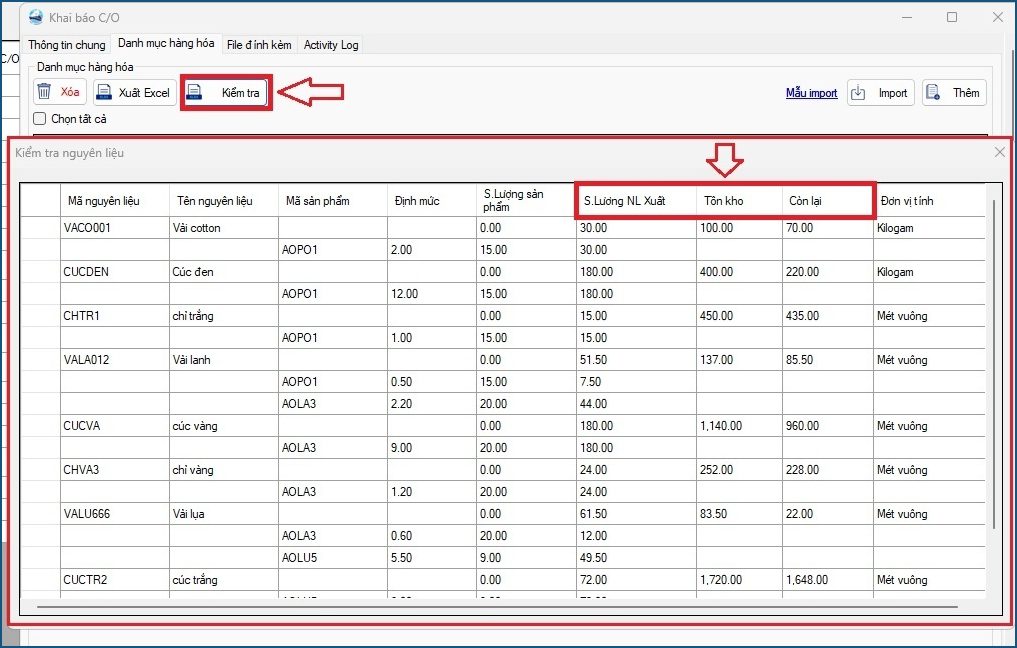Click the 61.50 export quantity cell
Viewport: 1017px width, 648px height.
click(636, 514)
